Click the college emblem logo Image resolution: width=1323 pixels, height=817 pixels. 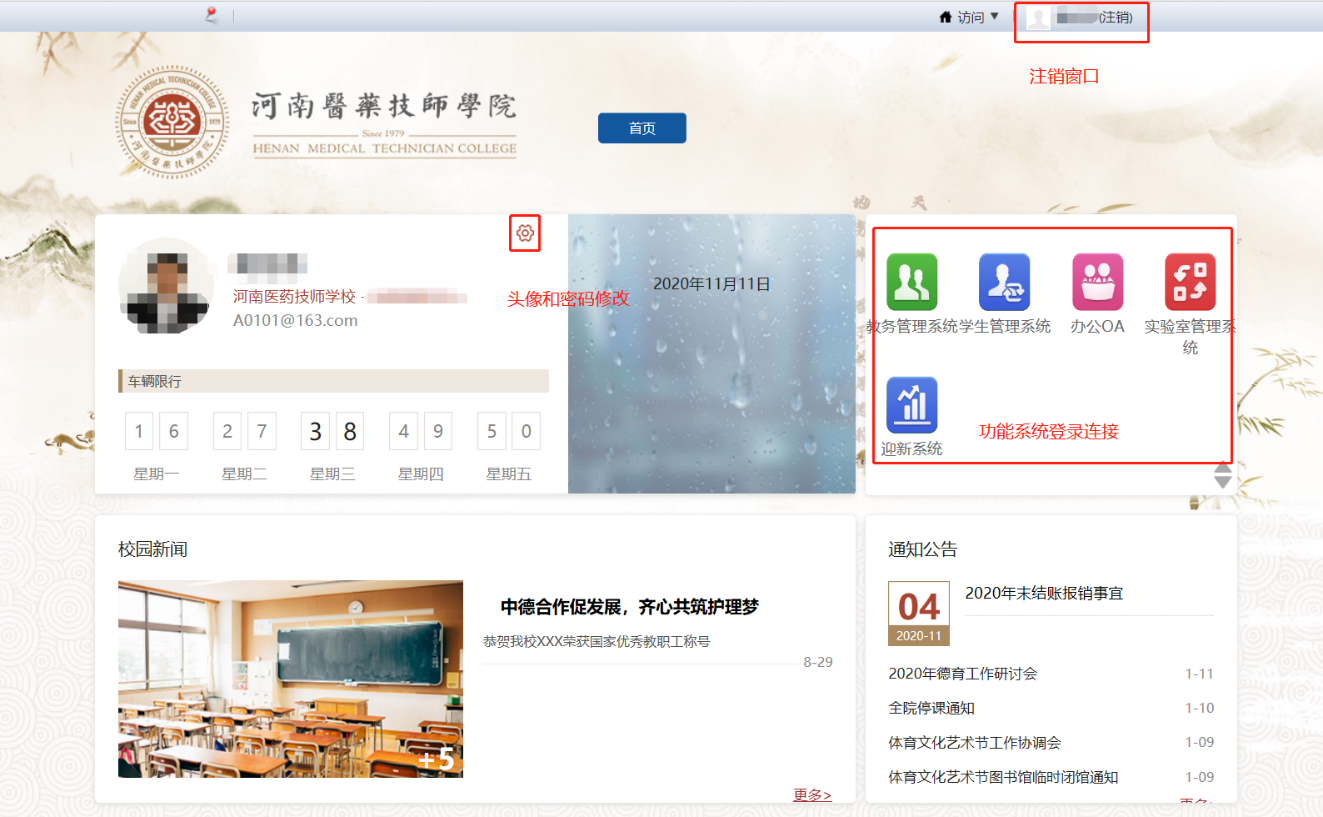pyautogui.click(x=172, y=123)
